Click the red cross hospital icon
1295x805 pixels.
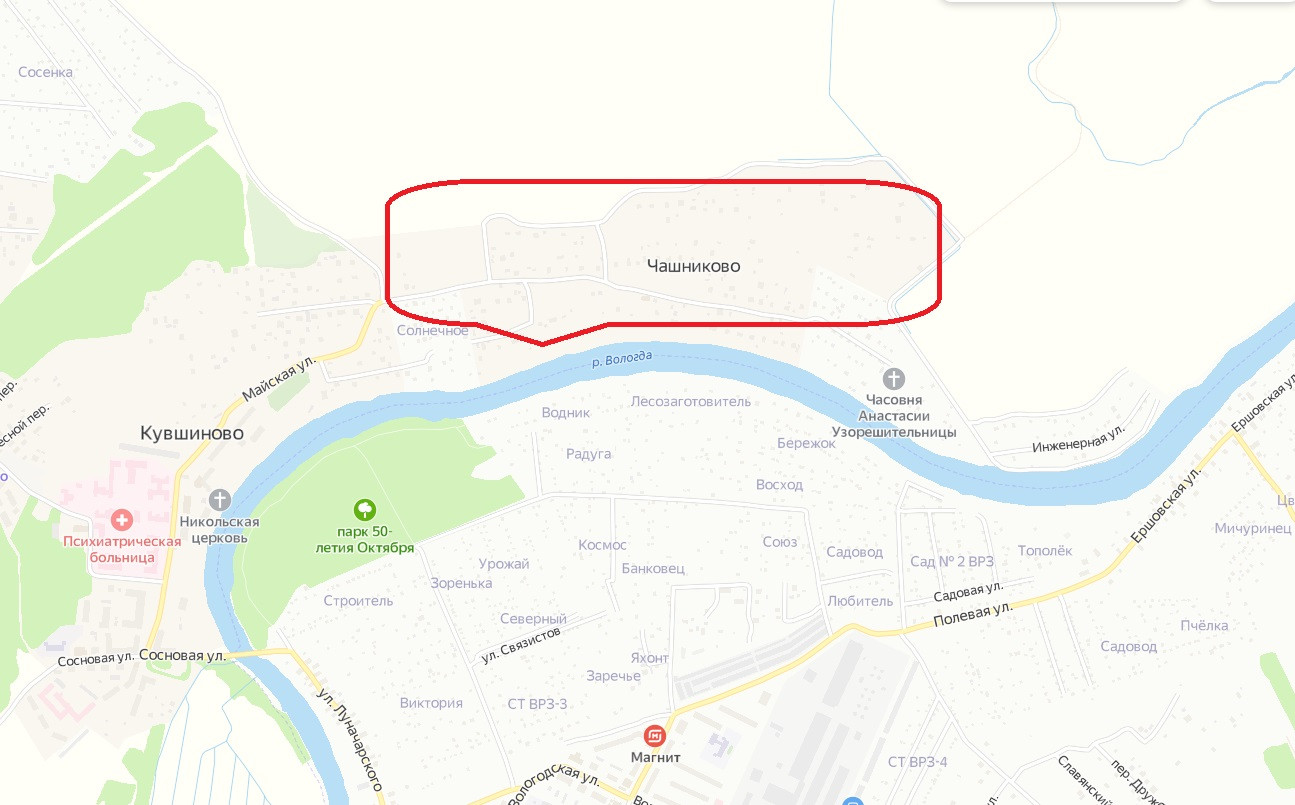pos(122,519)
